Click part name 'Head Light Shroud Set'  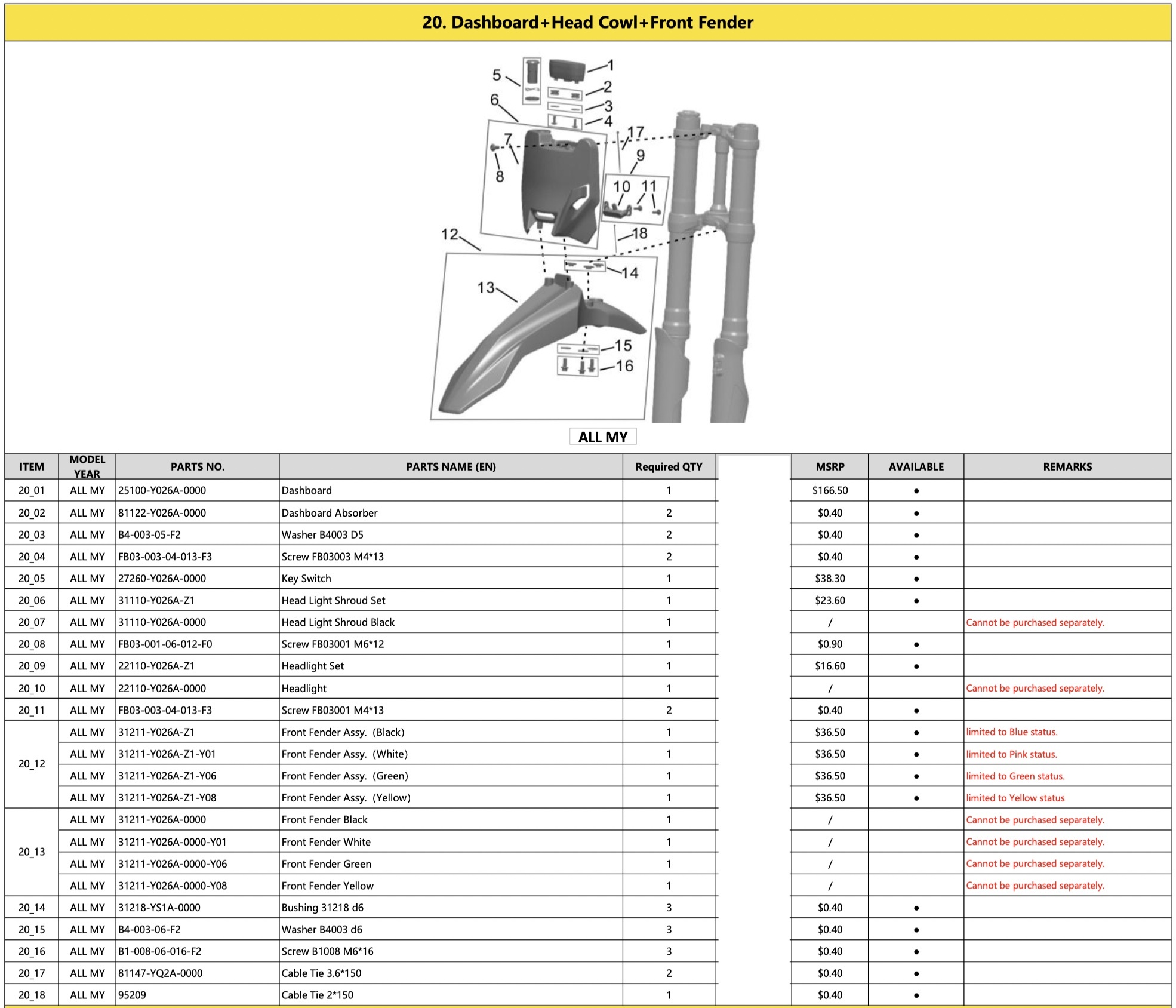tap(333, 600)
